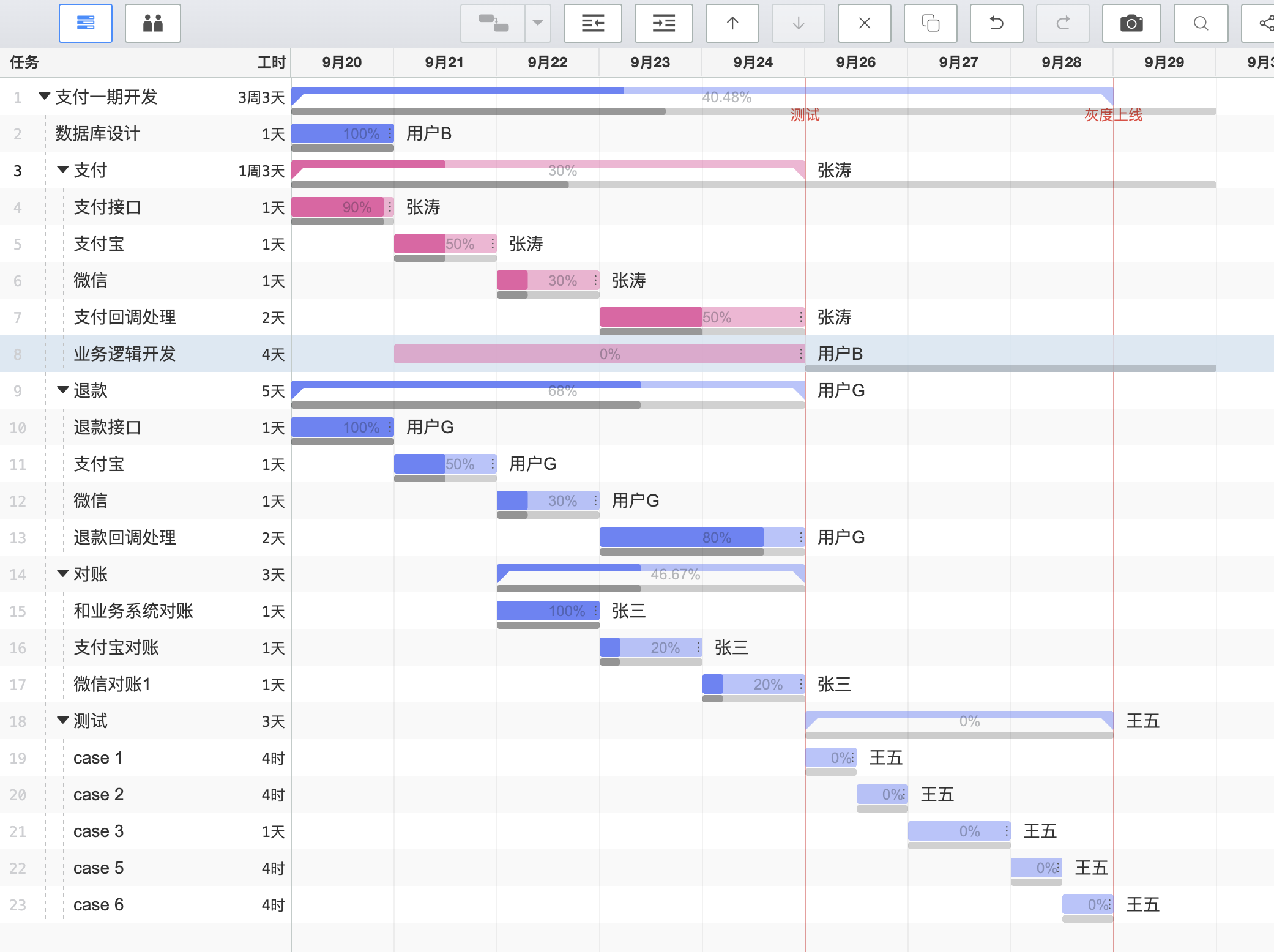Open search with magnifier icon
This screenshot has height=952, width=1274.
(1201, 23)
